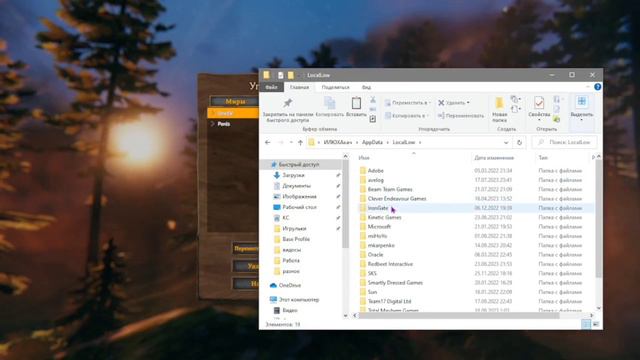640x360 pixels.
Task: Click the Paste shortcut icon in clipboard group
Action: coord(373,119)
